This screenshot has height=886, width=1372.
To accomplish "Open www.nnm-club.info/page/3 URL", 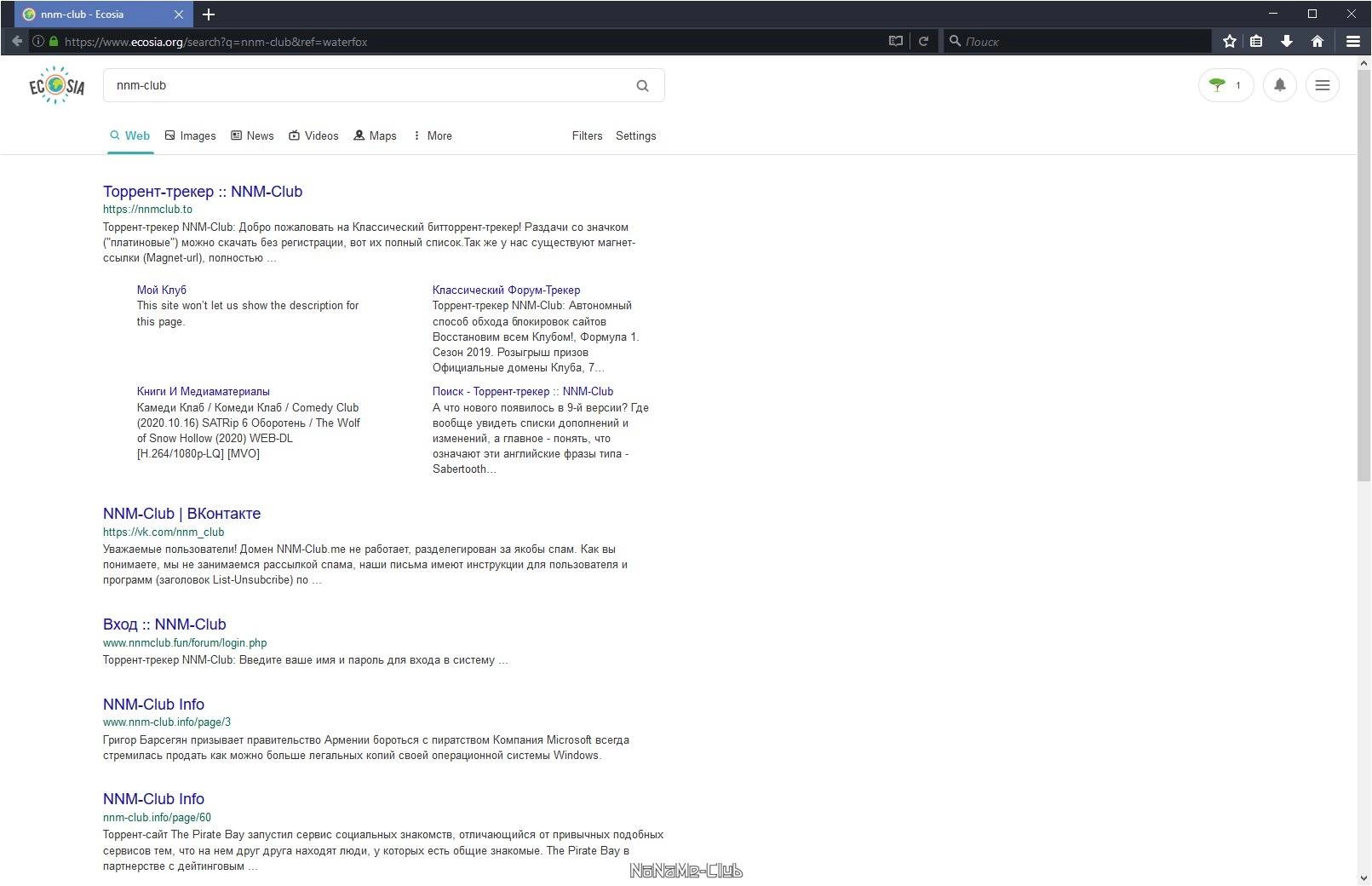I will [167, 722].
